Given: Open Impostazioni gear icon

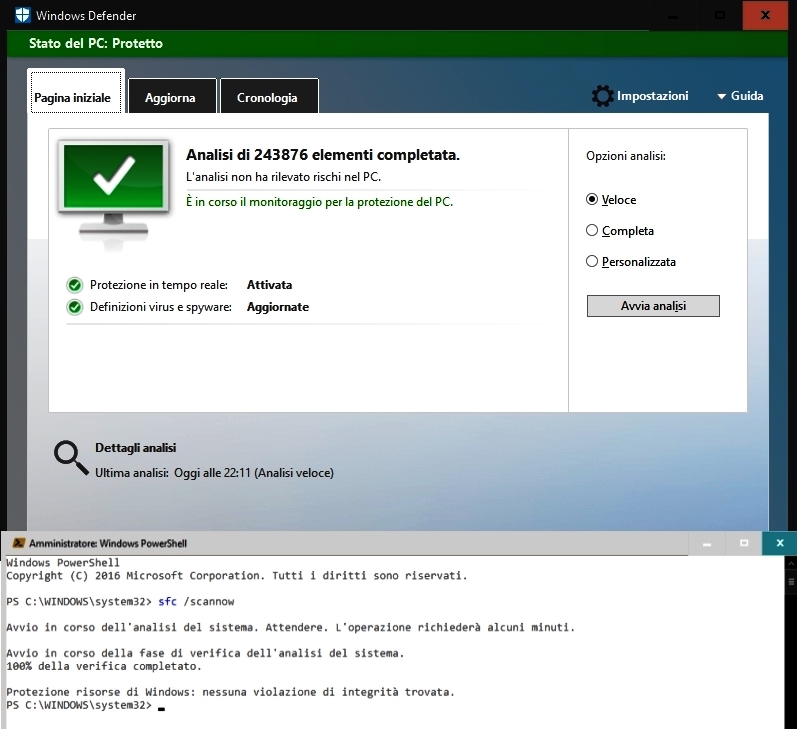Looking at the screenshot, I should click(602, 96).
